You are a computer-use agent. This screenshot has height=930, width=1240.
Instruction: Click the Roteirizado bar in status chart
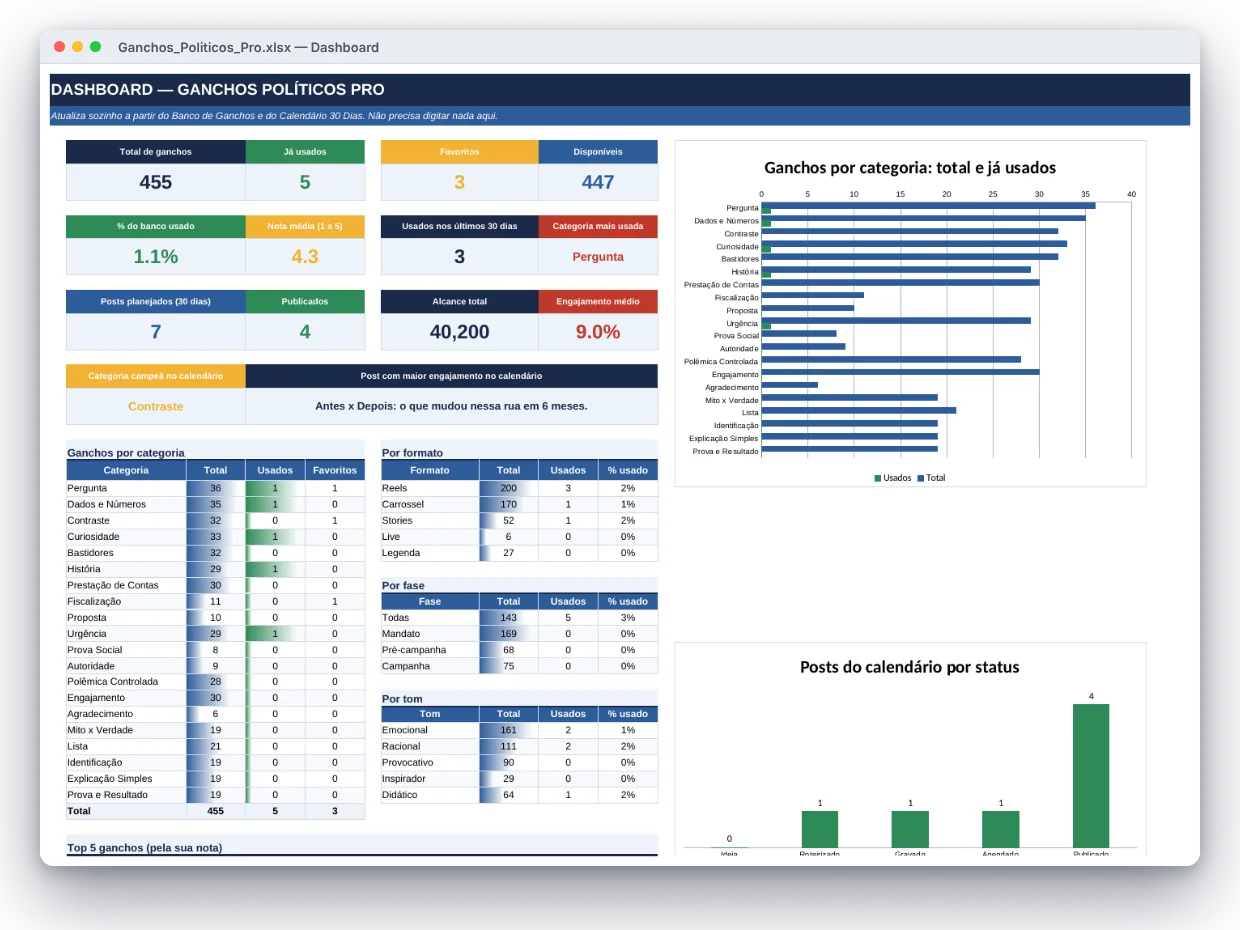pyautogui.click(x=820, y=830)
